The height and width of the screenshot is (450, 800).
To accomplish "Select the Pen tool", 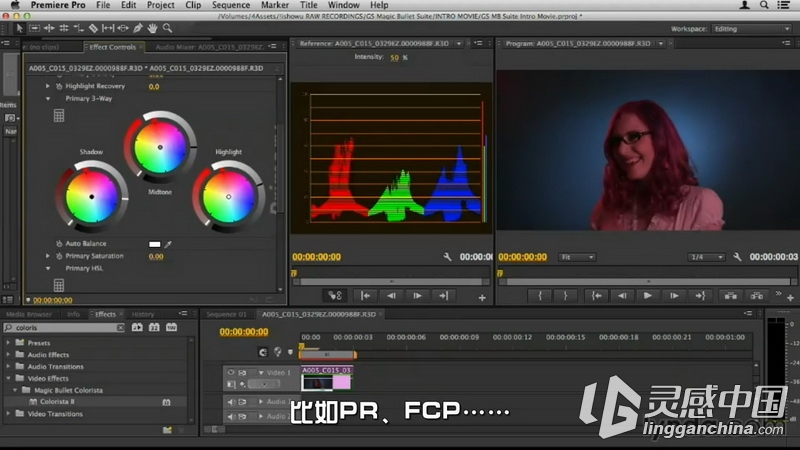I will [x=138, y=29].
